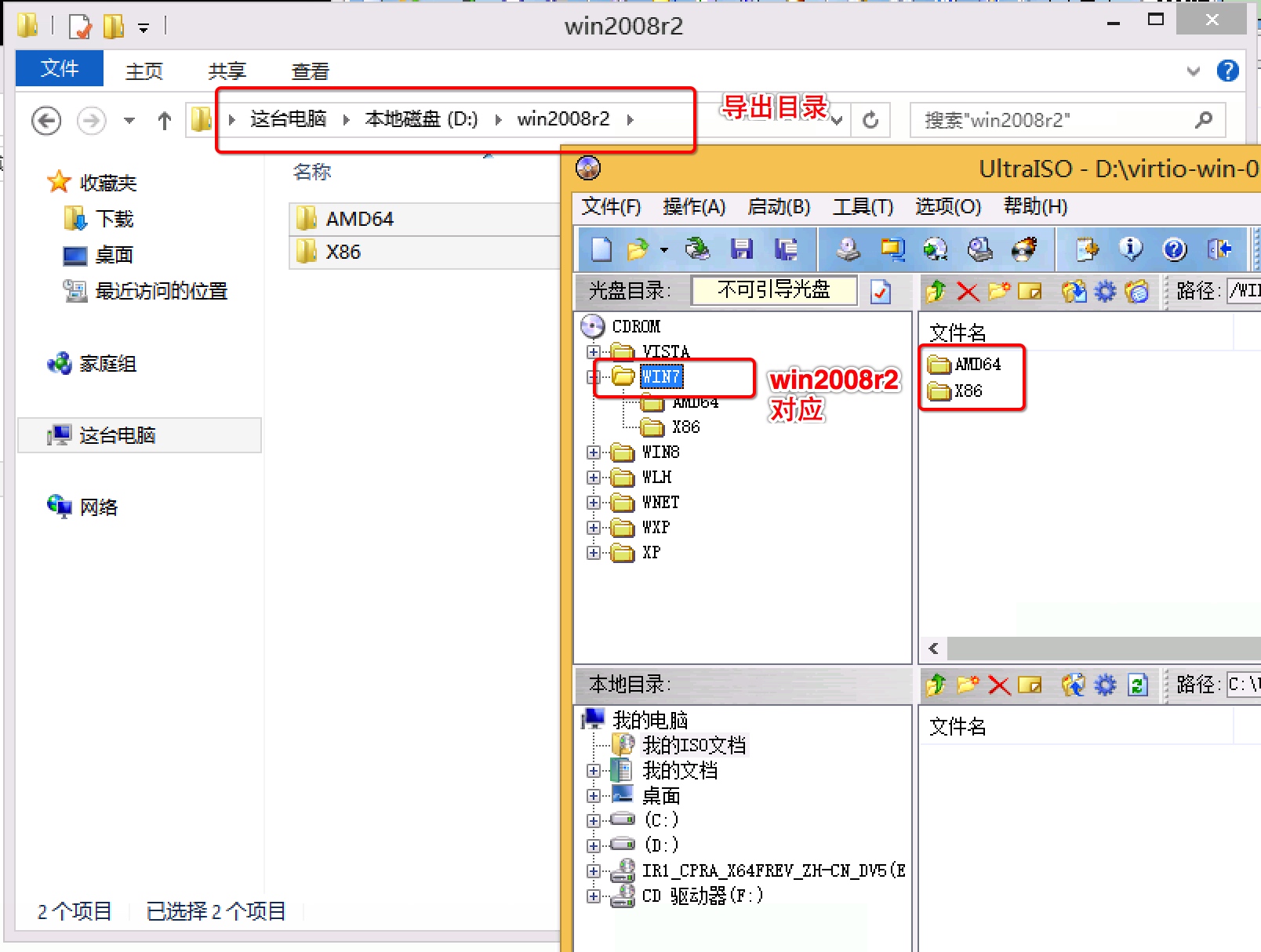Screen dimensions: 1261x952
Task: Switch to the 主页 ribbon tab
Action: pyautogui.click(x=144, y=71)
